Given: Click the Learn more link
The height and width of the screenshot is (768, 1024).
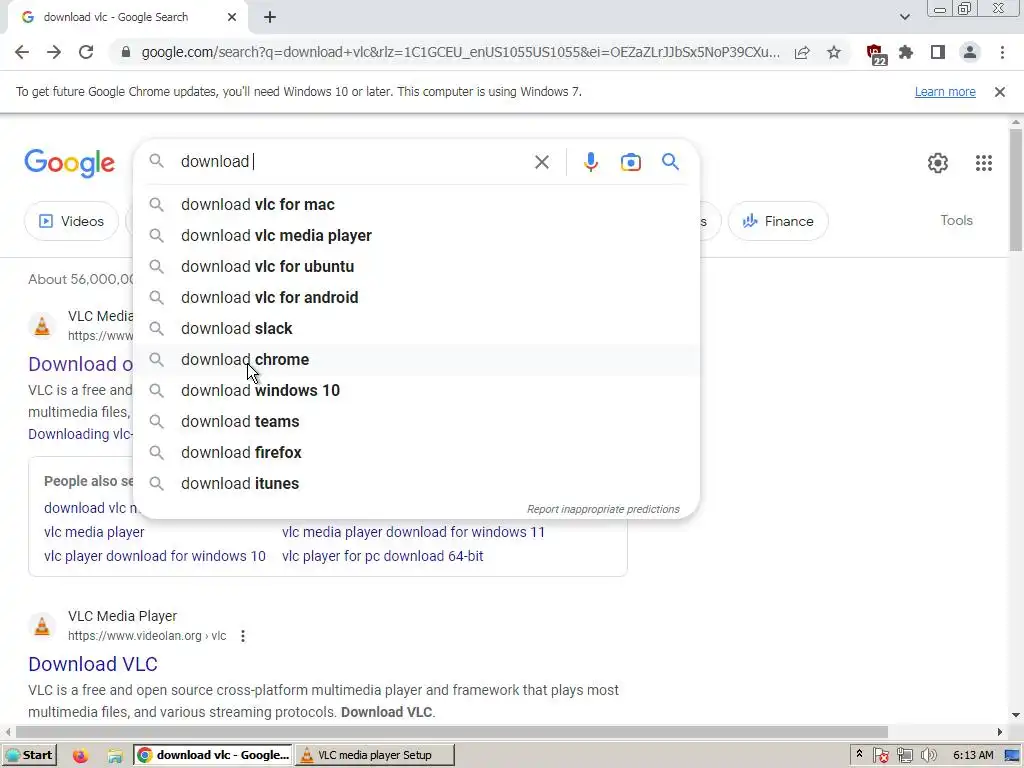Looking at the screenshot, I should coord(945,92).
